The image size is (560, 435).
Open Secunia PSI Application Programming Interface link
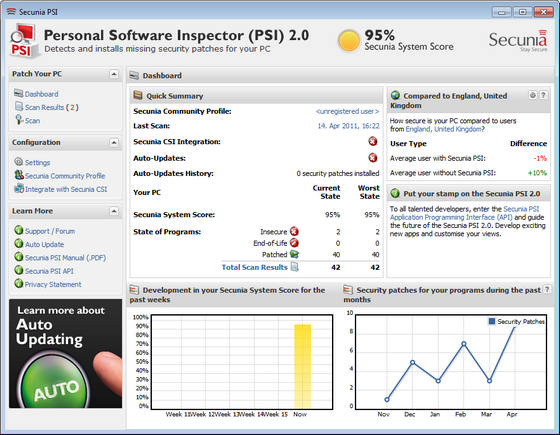(x=464, y=213)
